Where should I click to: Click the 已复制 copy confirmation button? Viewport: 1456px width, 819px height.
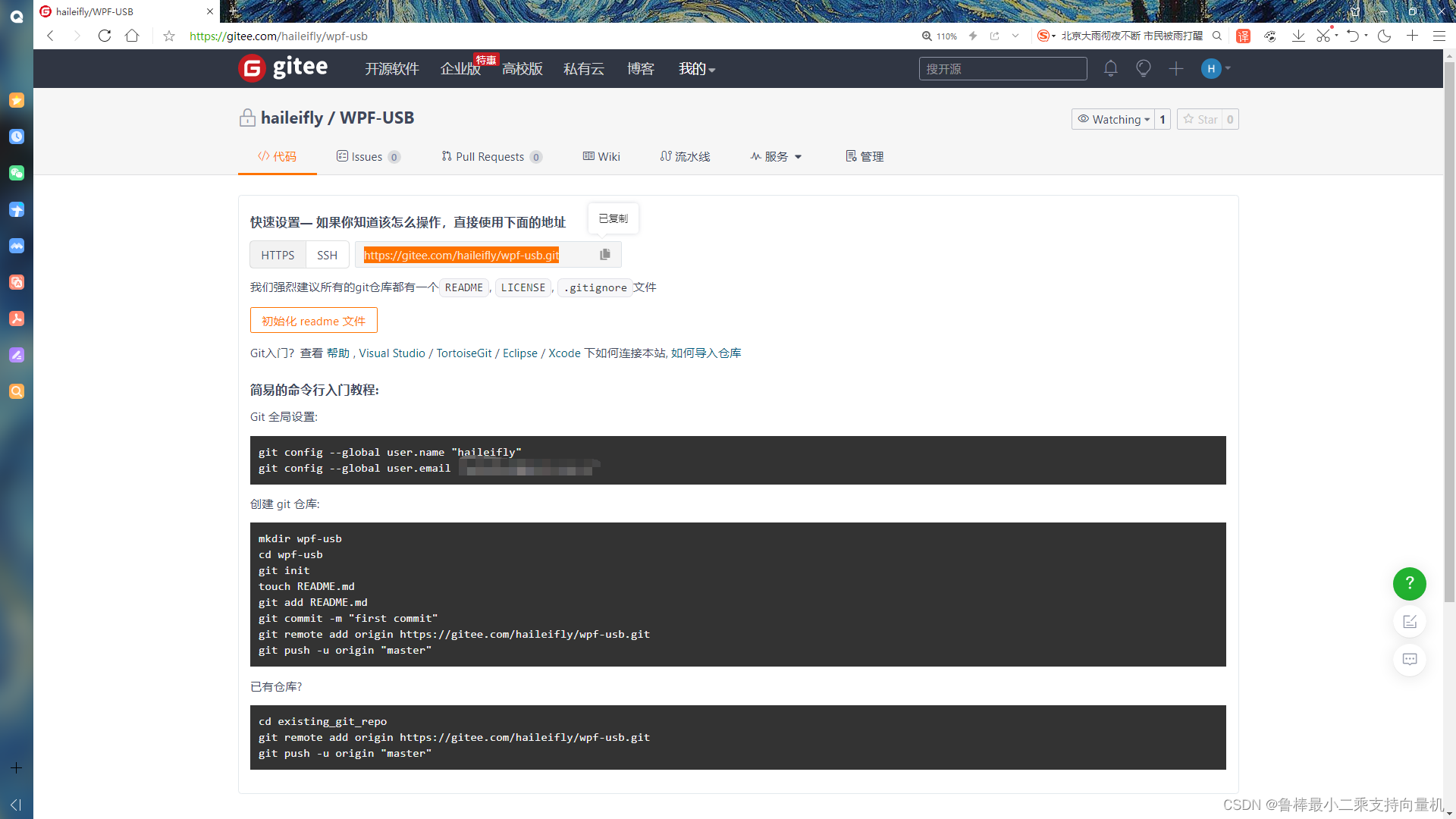click(x=613, y=218)
